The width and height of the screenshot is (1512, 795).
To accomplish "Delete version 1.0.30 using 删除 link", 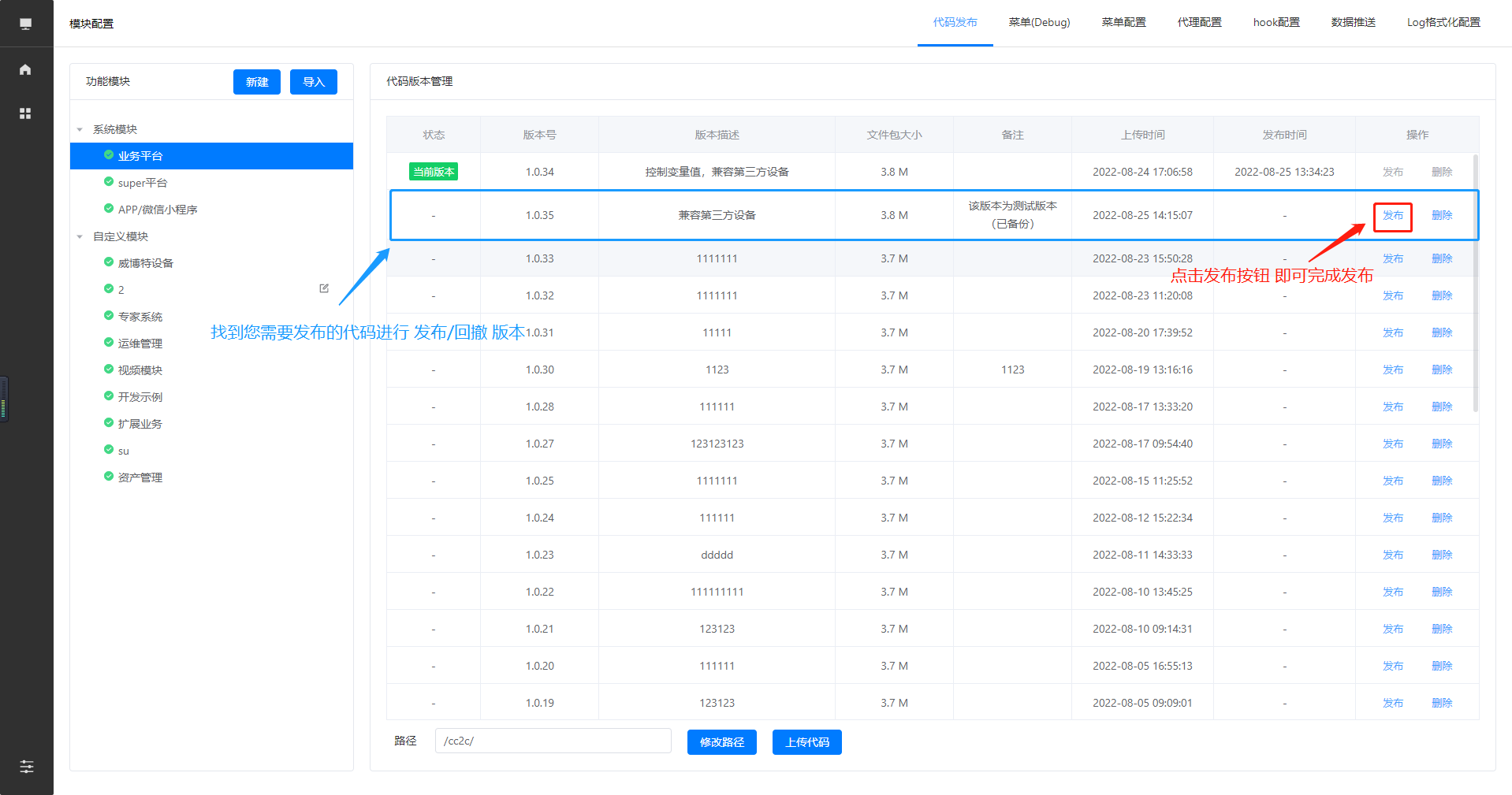I will click(1441, 370).
